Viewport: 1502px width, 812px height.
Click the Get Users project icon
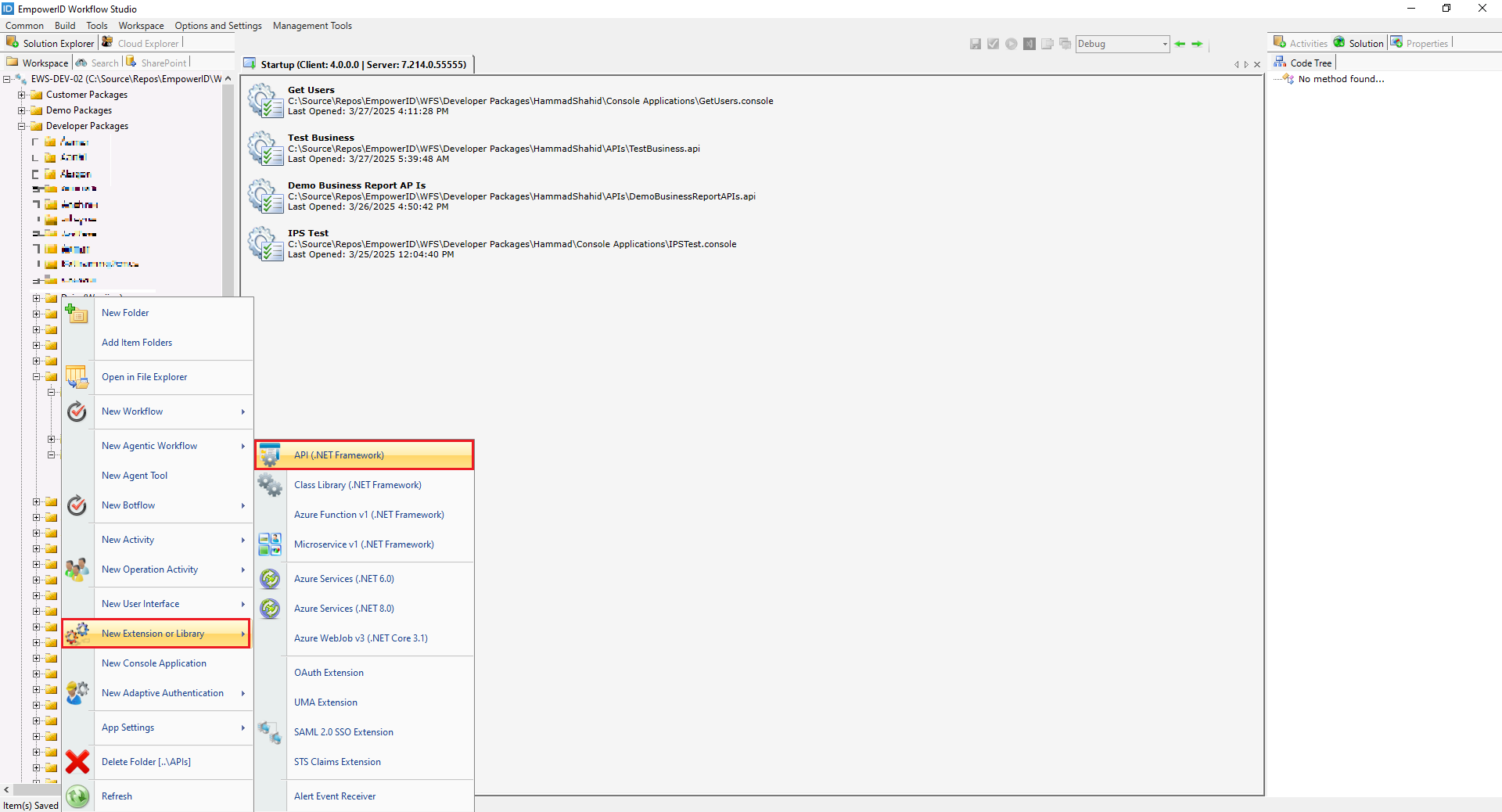(265, 101)
